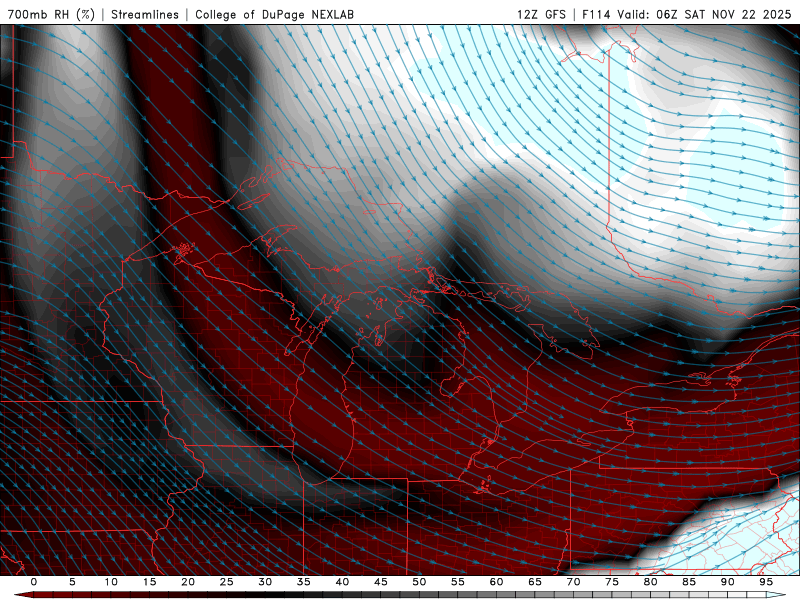Pick the "35" percent legend label
The width and height of the screenshot is (800, 600).
[x=304, y=582]
